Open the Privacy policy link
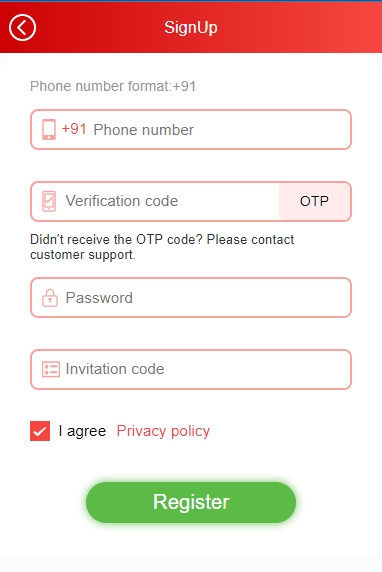382x572 pixels. 163,431
